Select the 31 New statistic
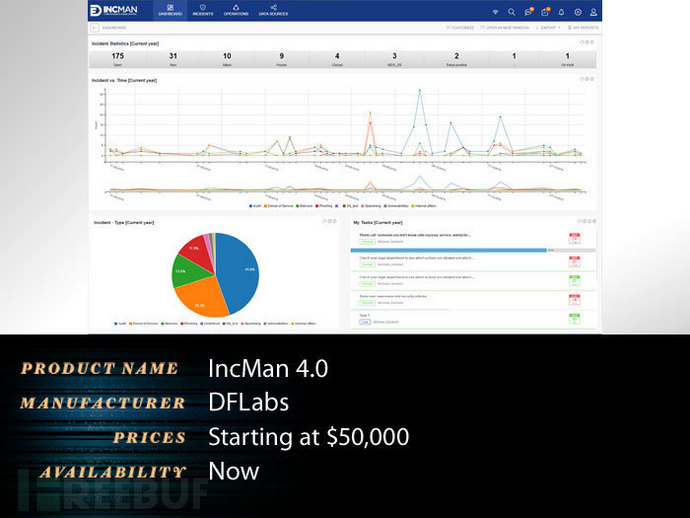This screenshot has height=518, width=690. [x=173, y=59]
